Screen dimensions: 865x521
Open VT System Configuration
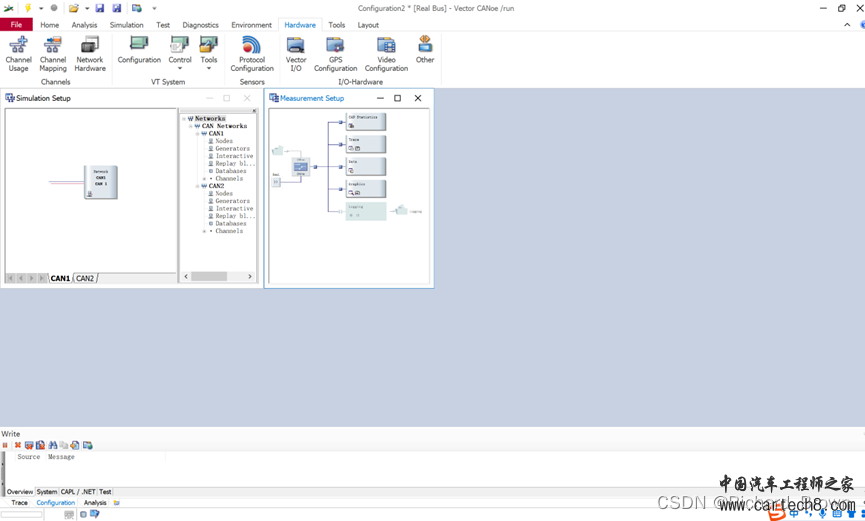click(139, 50)
